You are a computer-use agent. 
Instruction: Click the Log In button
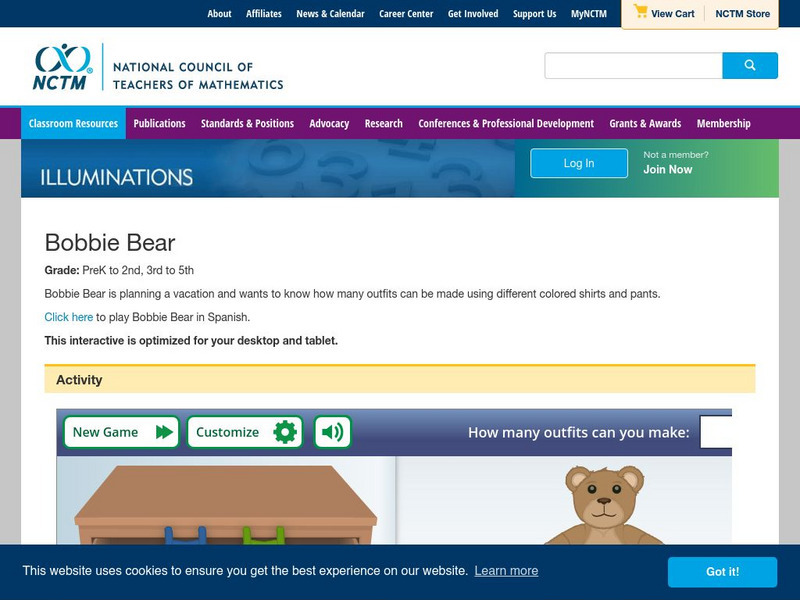coord(579,163)
